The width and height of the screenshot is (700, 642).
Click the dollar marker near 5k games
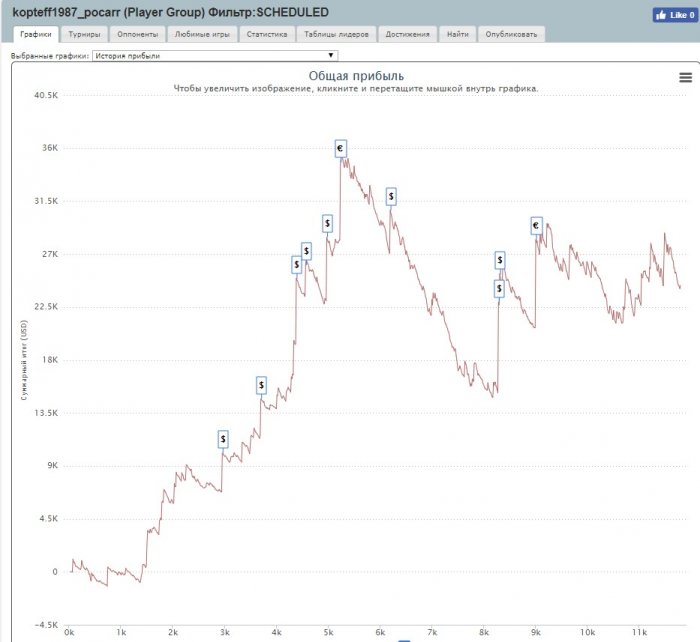327,223
